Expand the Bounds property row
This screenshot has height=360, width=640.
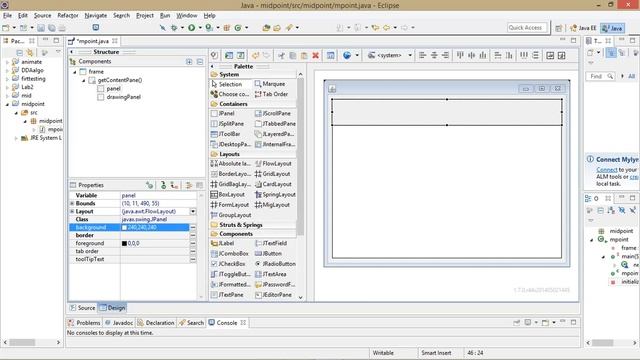click(72, 203)
